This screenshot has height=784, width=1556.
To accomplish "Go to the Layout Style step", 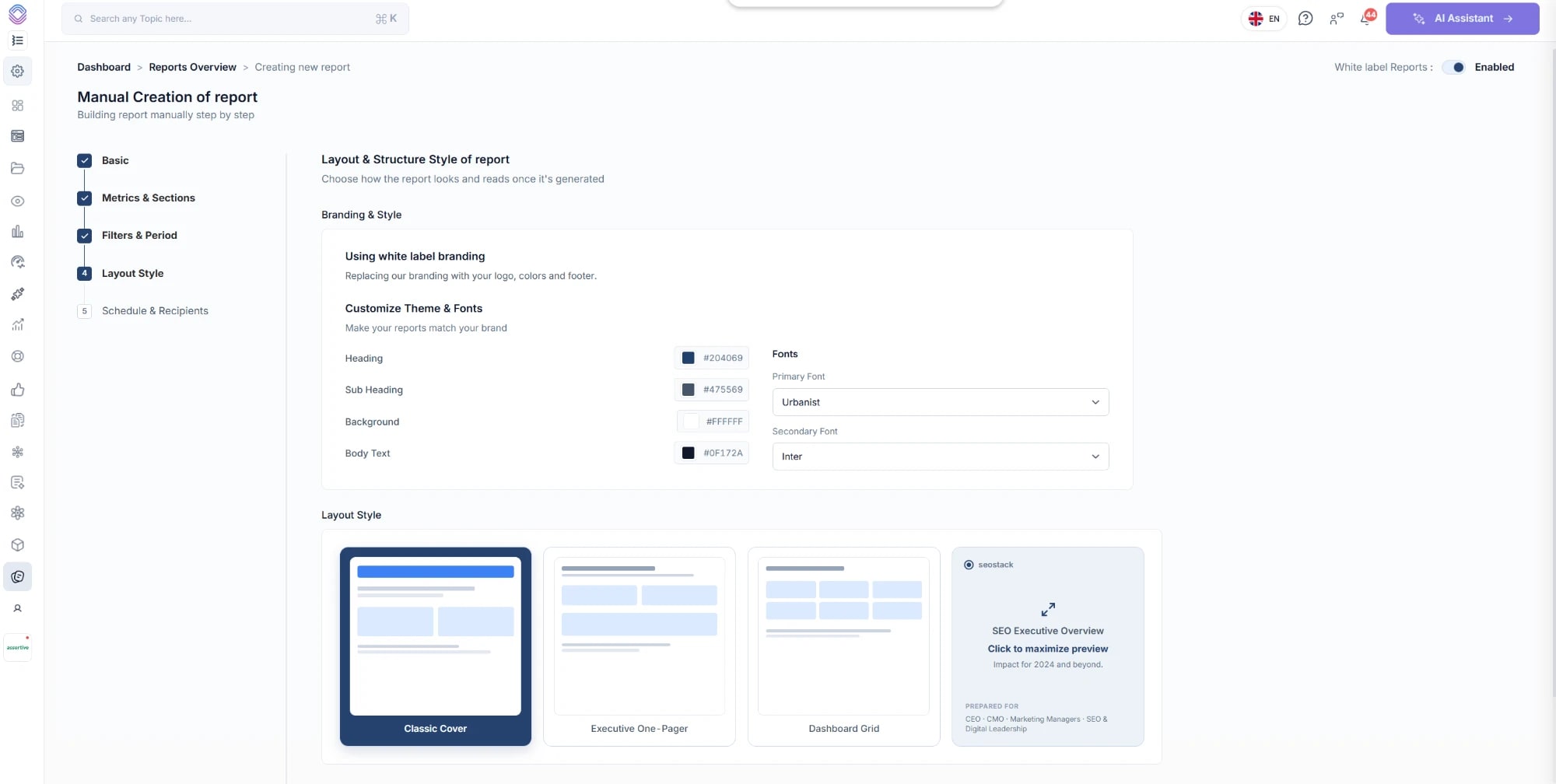I will (x=132, y=273).
